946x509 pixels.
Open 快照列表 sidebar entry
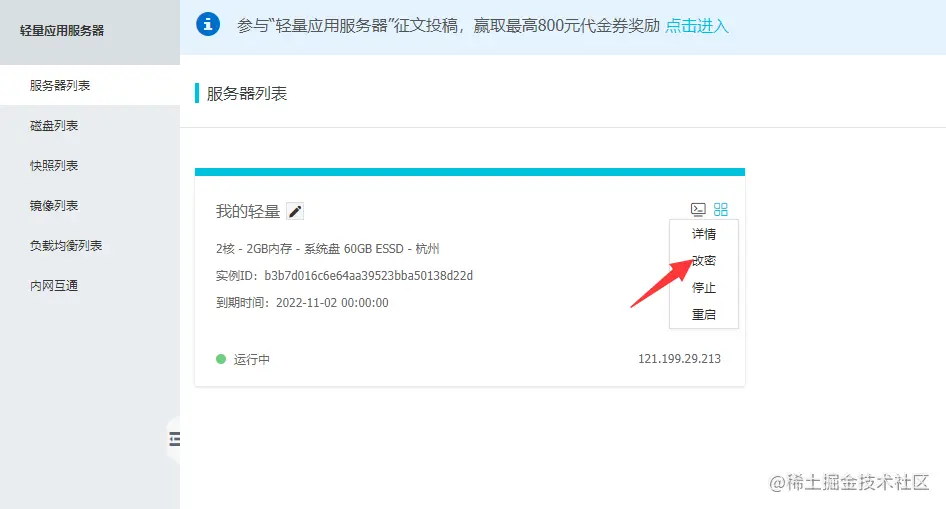click(90, 165)
